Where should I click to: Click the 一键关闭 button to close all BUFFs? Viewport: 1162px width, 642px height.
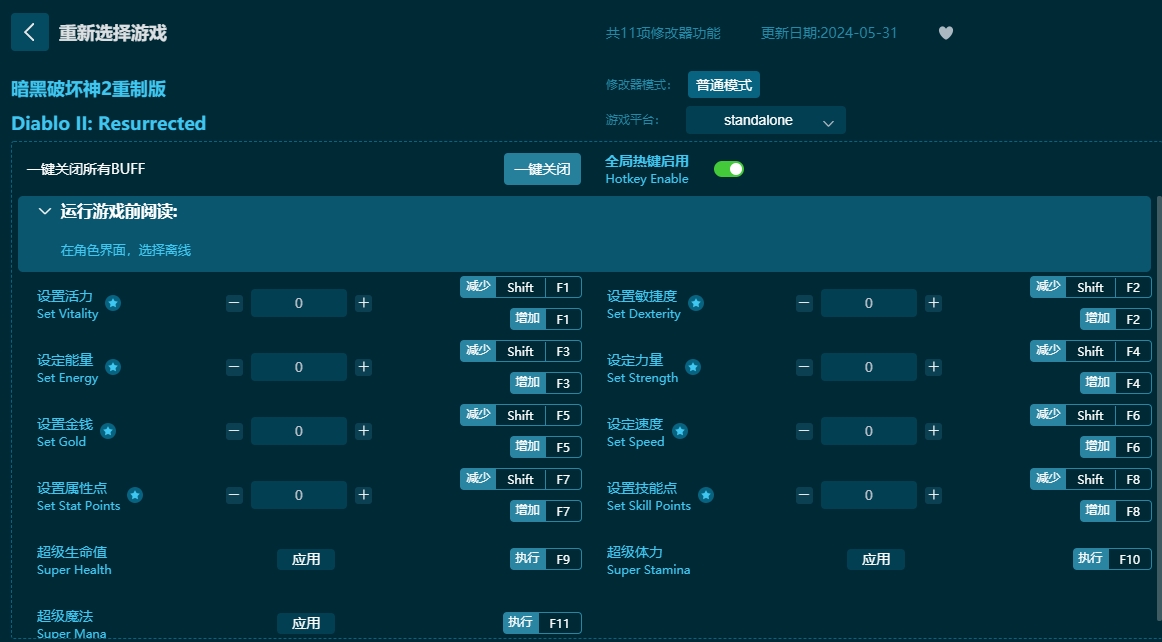(542, 169)
